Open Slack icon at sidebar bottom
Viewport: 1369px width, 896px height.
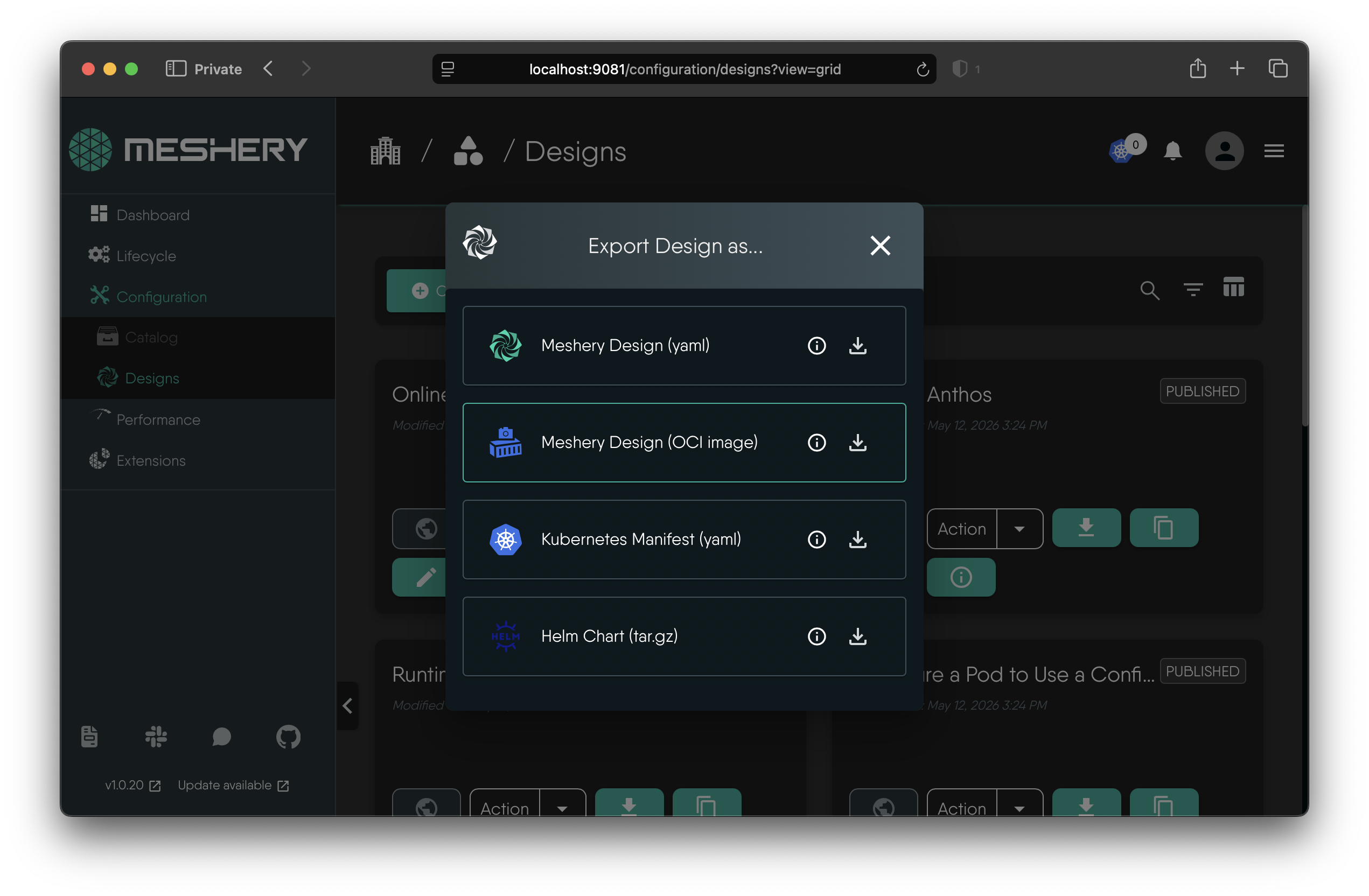click(156, 737)
